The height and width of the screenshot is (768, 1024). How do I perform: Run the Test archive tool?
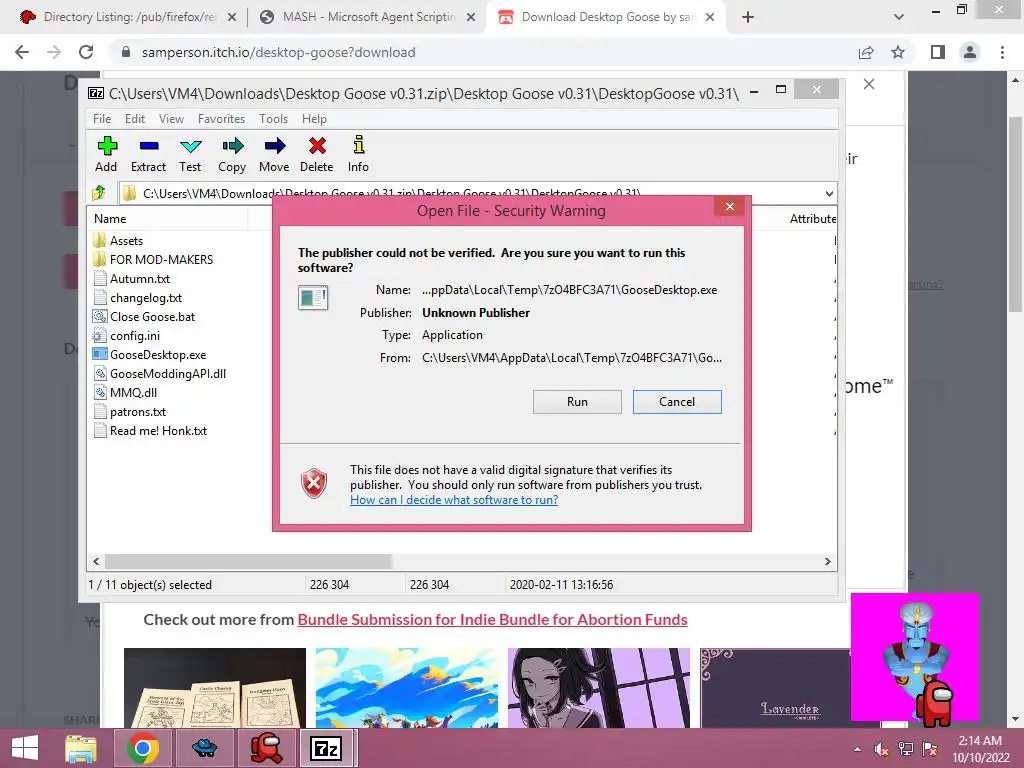pos(190,154)
